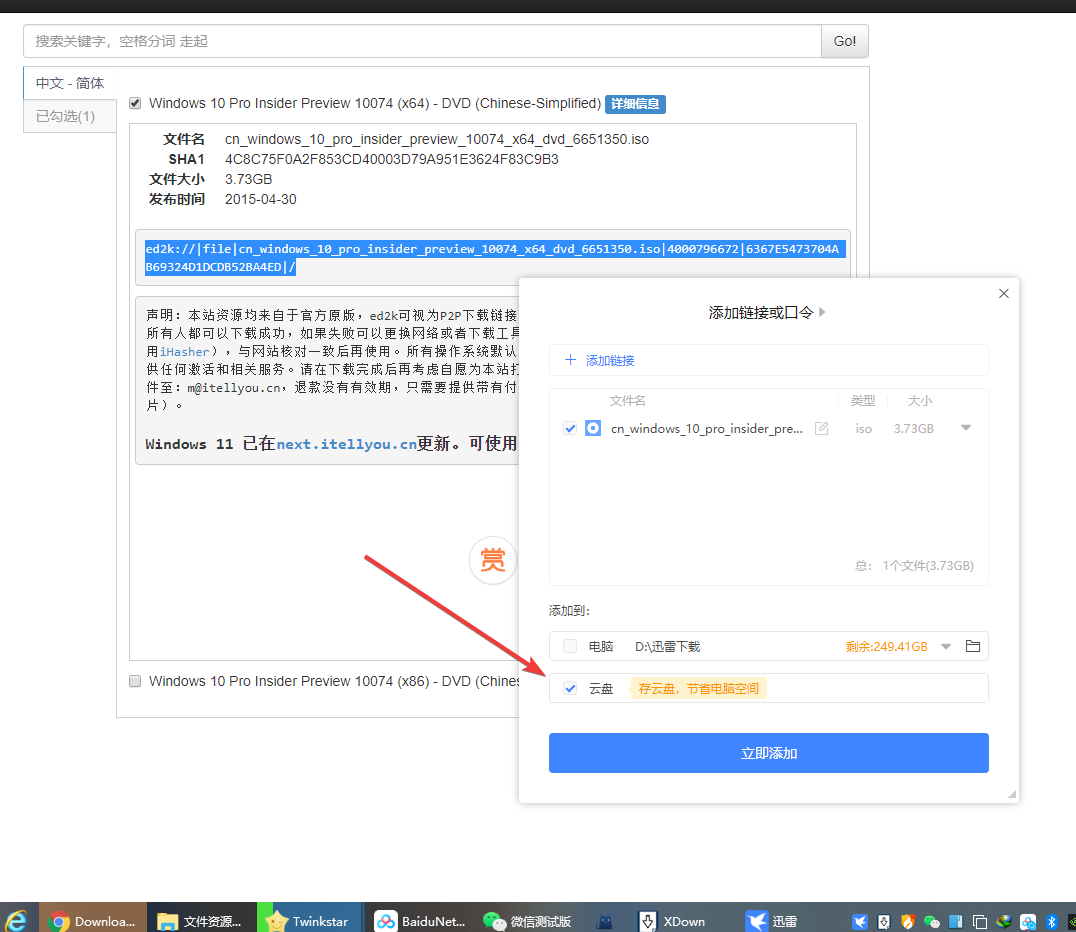Open BaiduNet... taskbar item
Screen dimensions: 1076x932
coord(420,920)
